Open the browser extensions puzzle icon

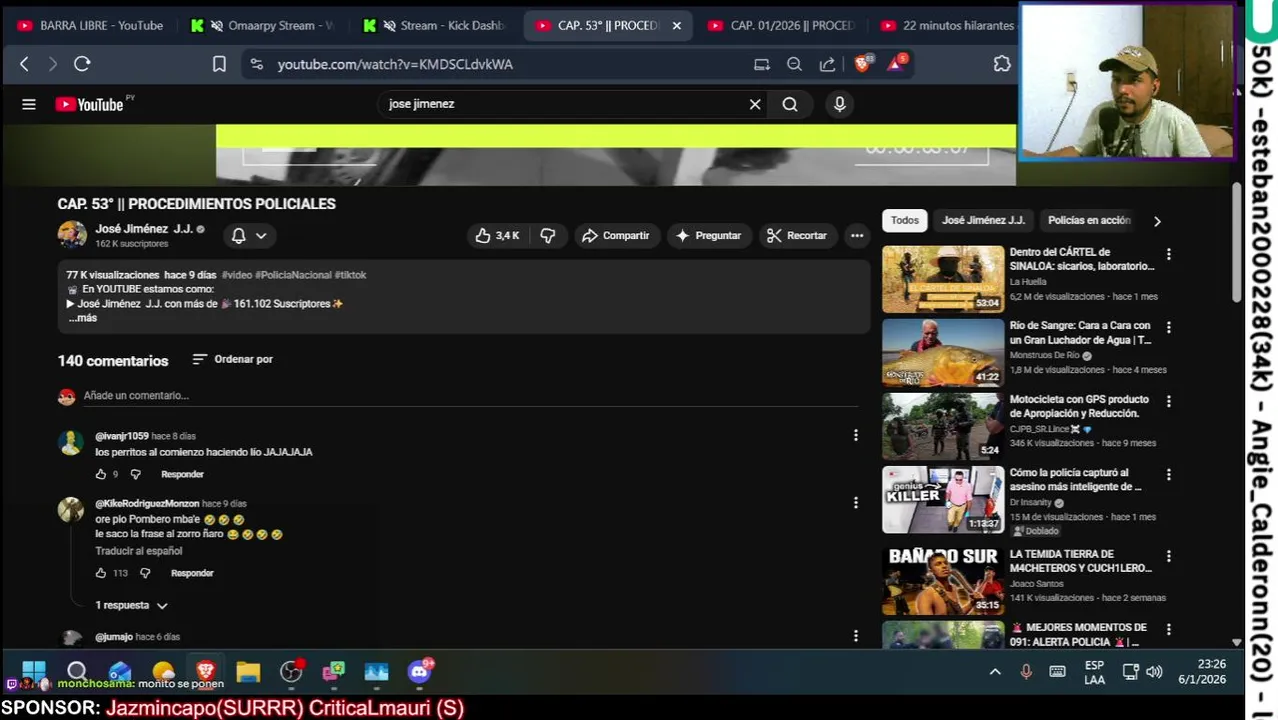click(1002, 64)
